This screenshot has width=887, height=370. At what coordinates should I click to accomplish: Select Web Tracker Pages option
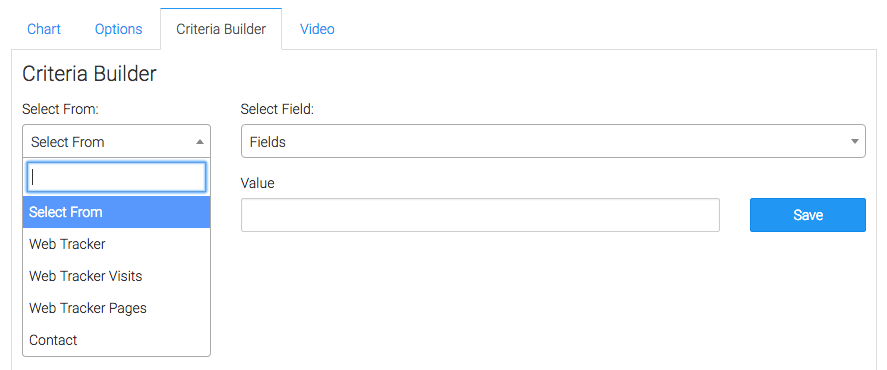117,308
